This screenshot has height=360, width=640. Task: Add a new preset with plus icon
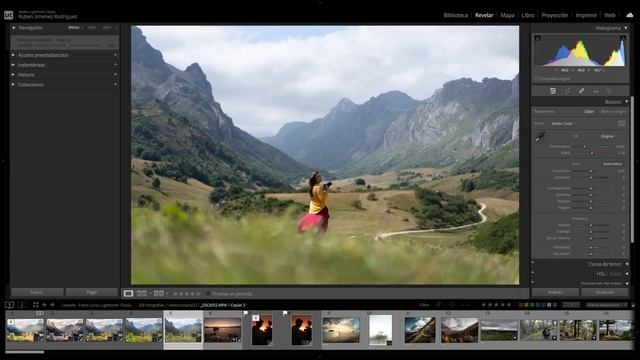coord(116,55)
